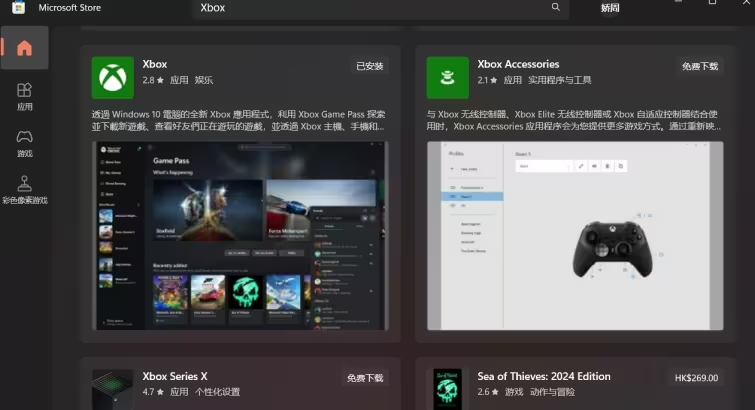Click the Xbox 2.8 star rating
This screenshot has width=755, height=410.
tap(153, 80)
